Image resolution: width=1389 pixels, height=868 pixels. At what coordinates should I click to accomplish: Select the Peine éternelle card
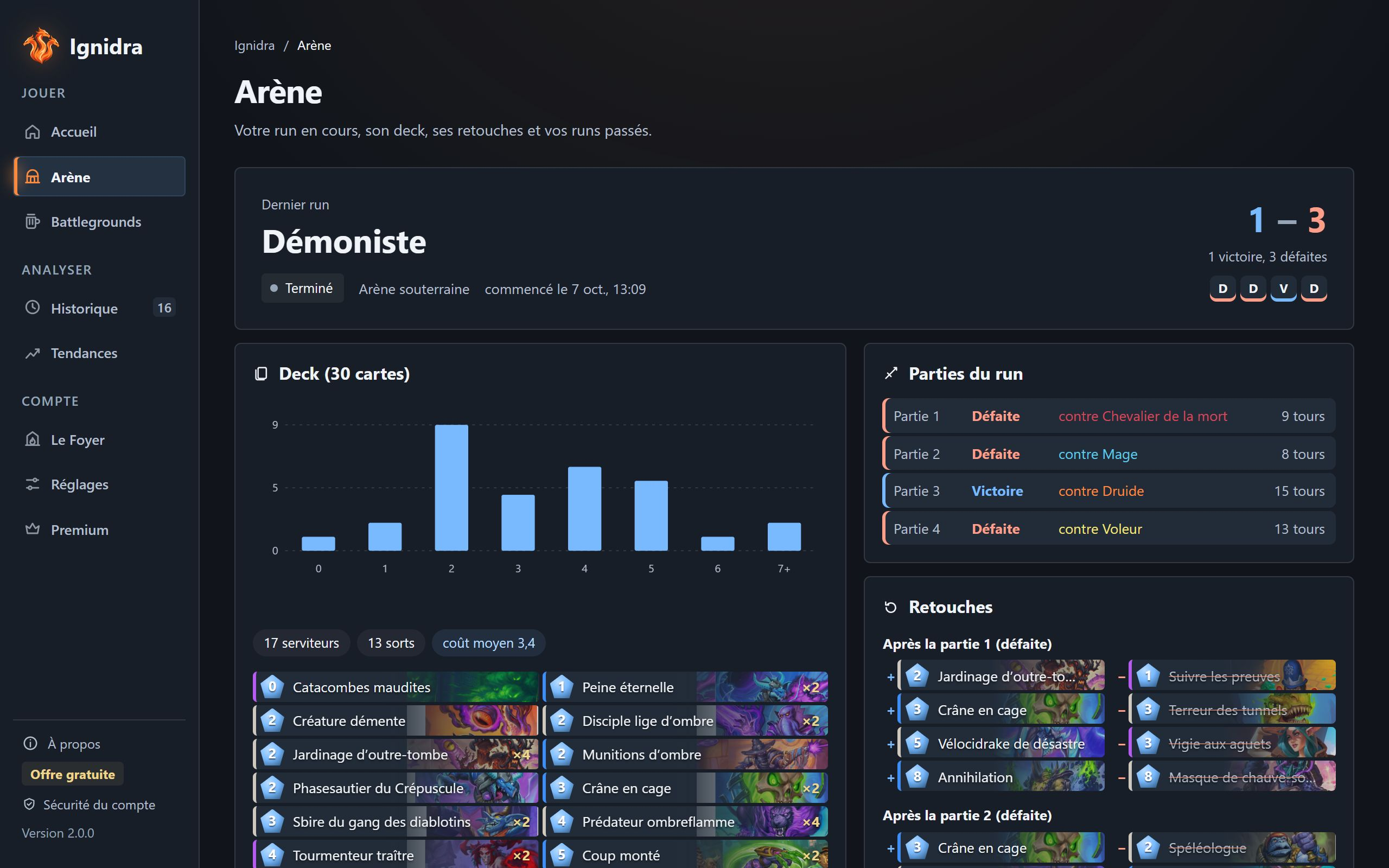click(x=685, y=687)
